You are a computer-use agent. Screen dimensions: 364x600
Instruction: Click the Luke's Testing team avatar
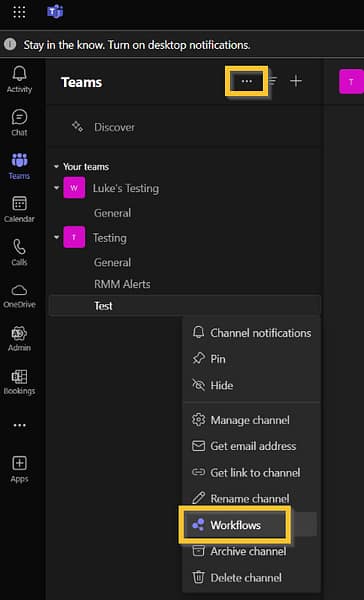click(x=74, y=188)
